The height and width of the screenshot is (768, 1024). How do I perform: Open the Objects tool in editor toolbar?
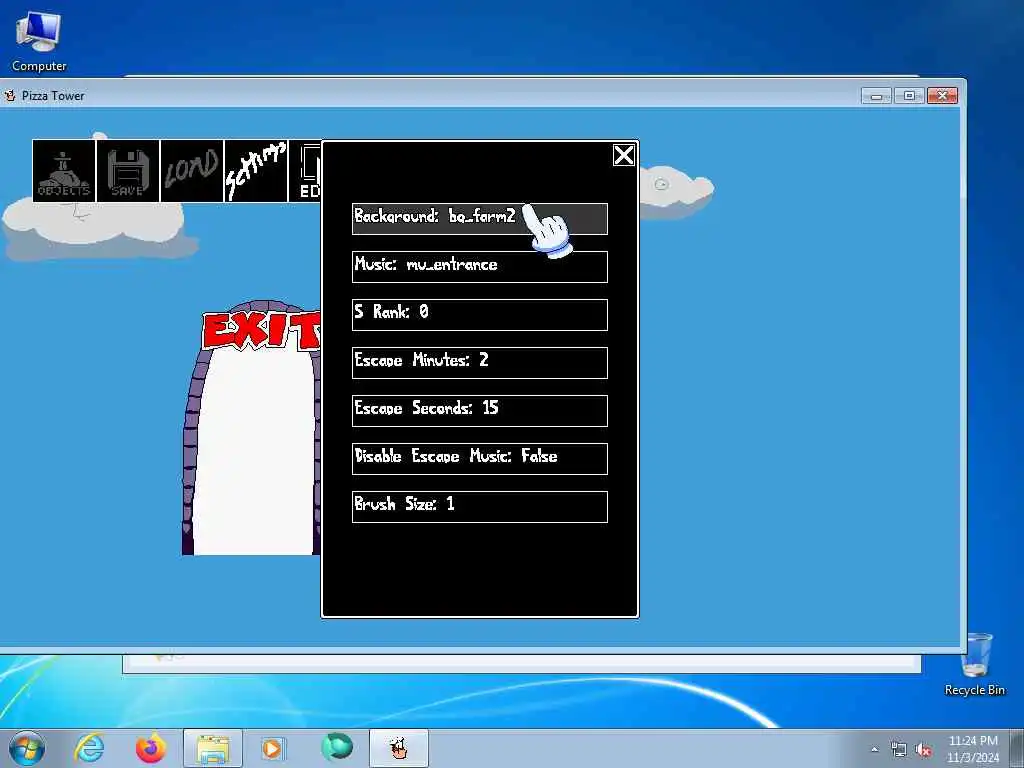coord(64,171)
